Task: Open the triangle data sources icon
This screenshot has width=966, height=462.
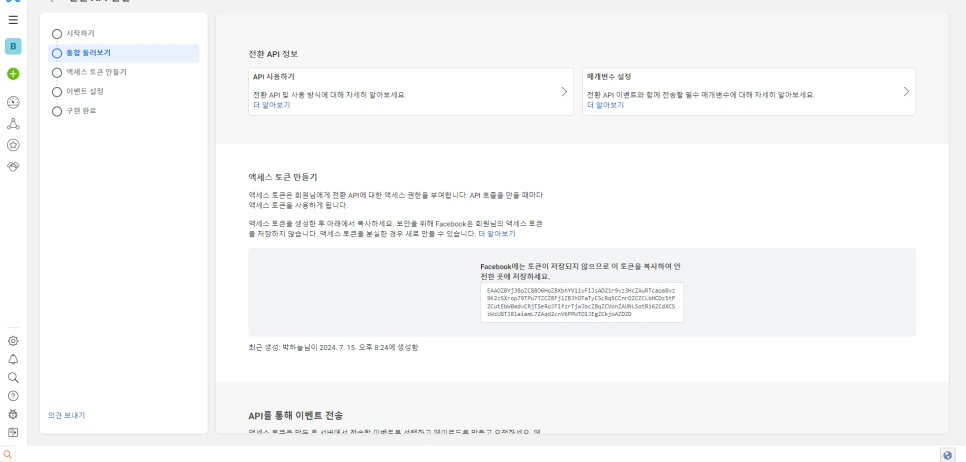Action: (13, 124)
